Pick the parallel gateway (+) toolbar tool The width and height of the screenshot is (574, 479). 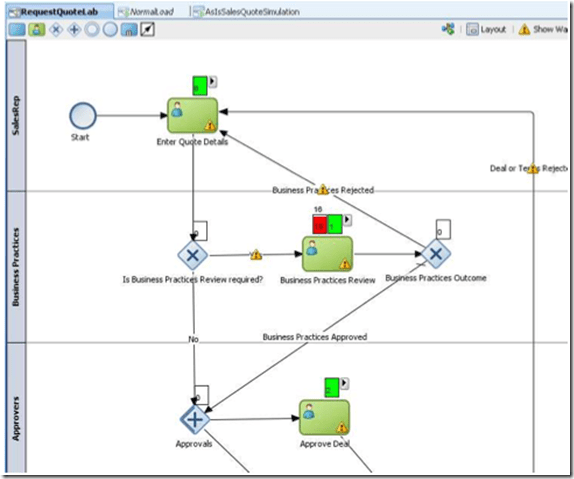[x=74, y=30]
